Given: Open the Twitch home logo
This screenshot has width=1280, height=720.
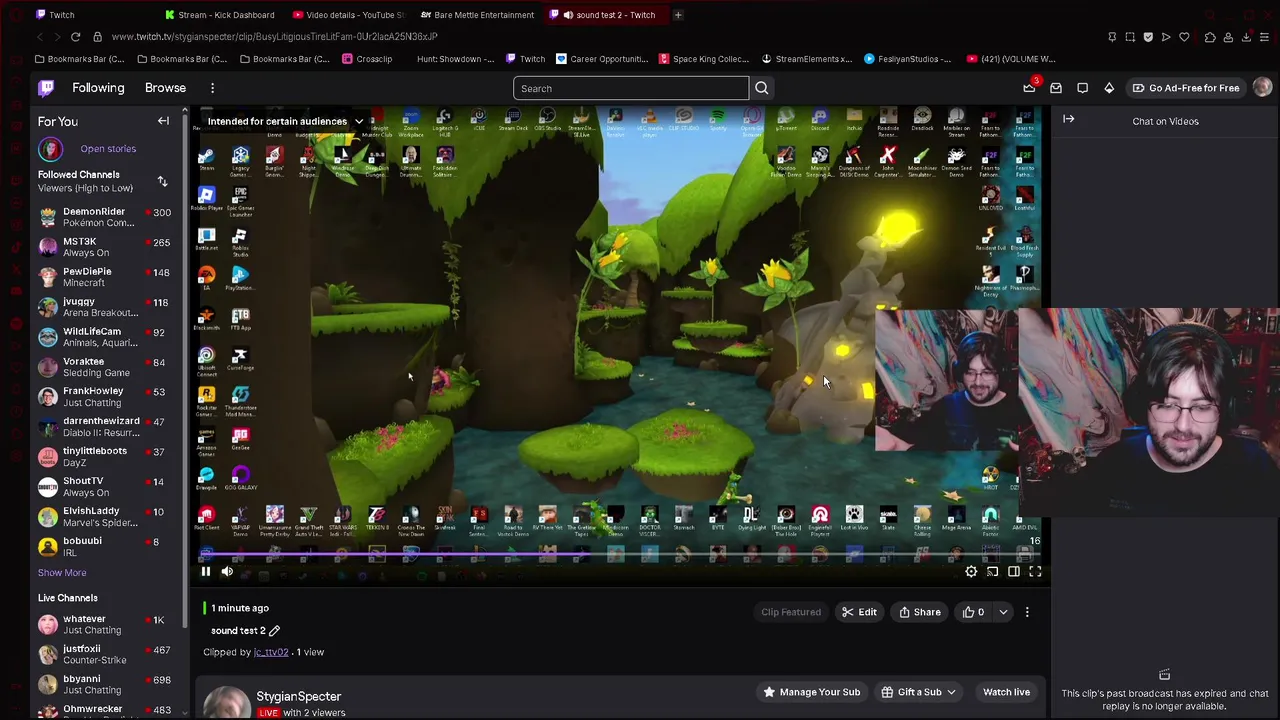Looking at the screenshot, I should 46,88.
